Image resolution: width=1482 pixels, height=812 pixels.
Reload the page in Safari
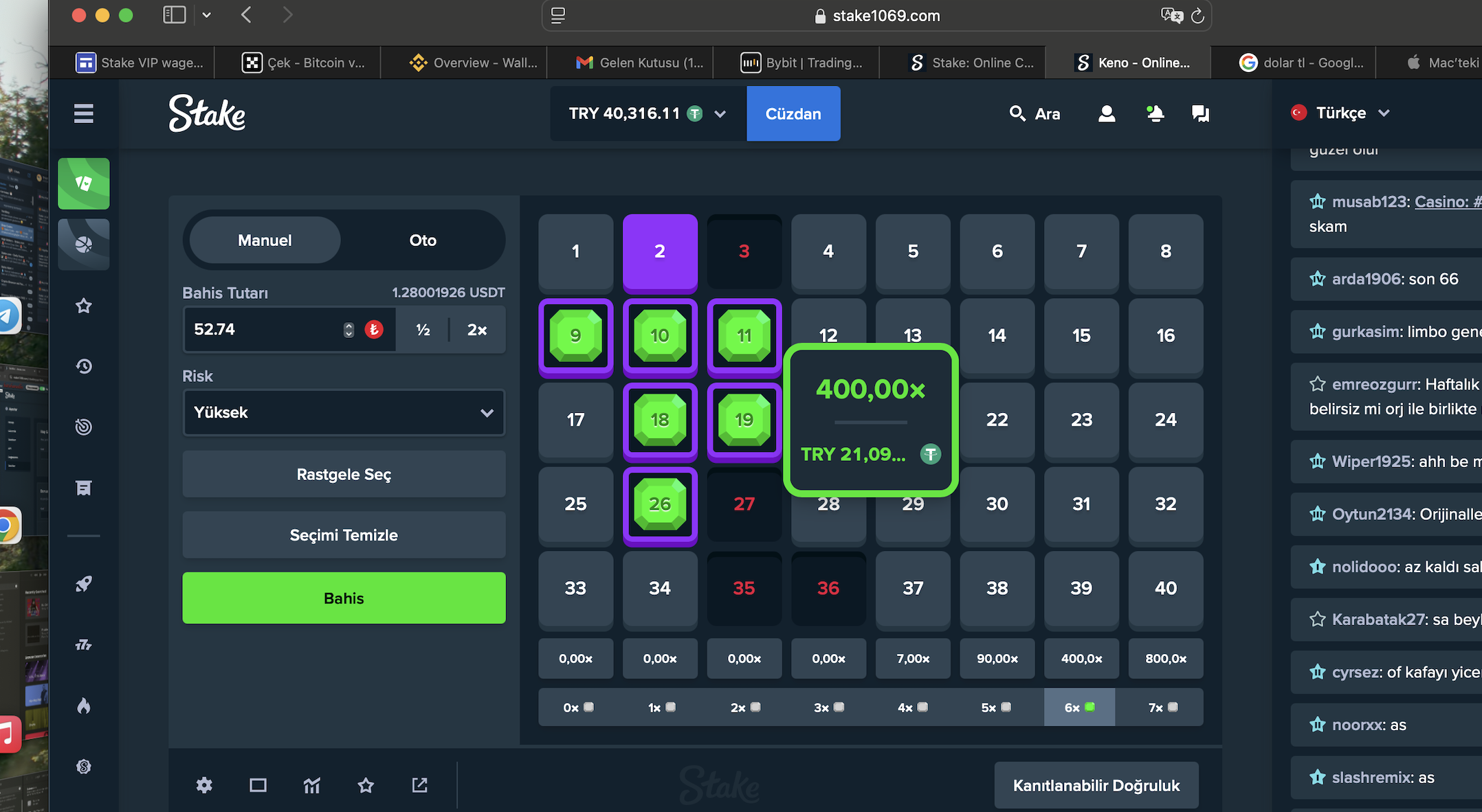[1197, 16]
